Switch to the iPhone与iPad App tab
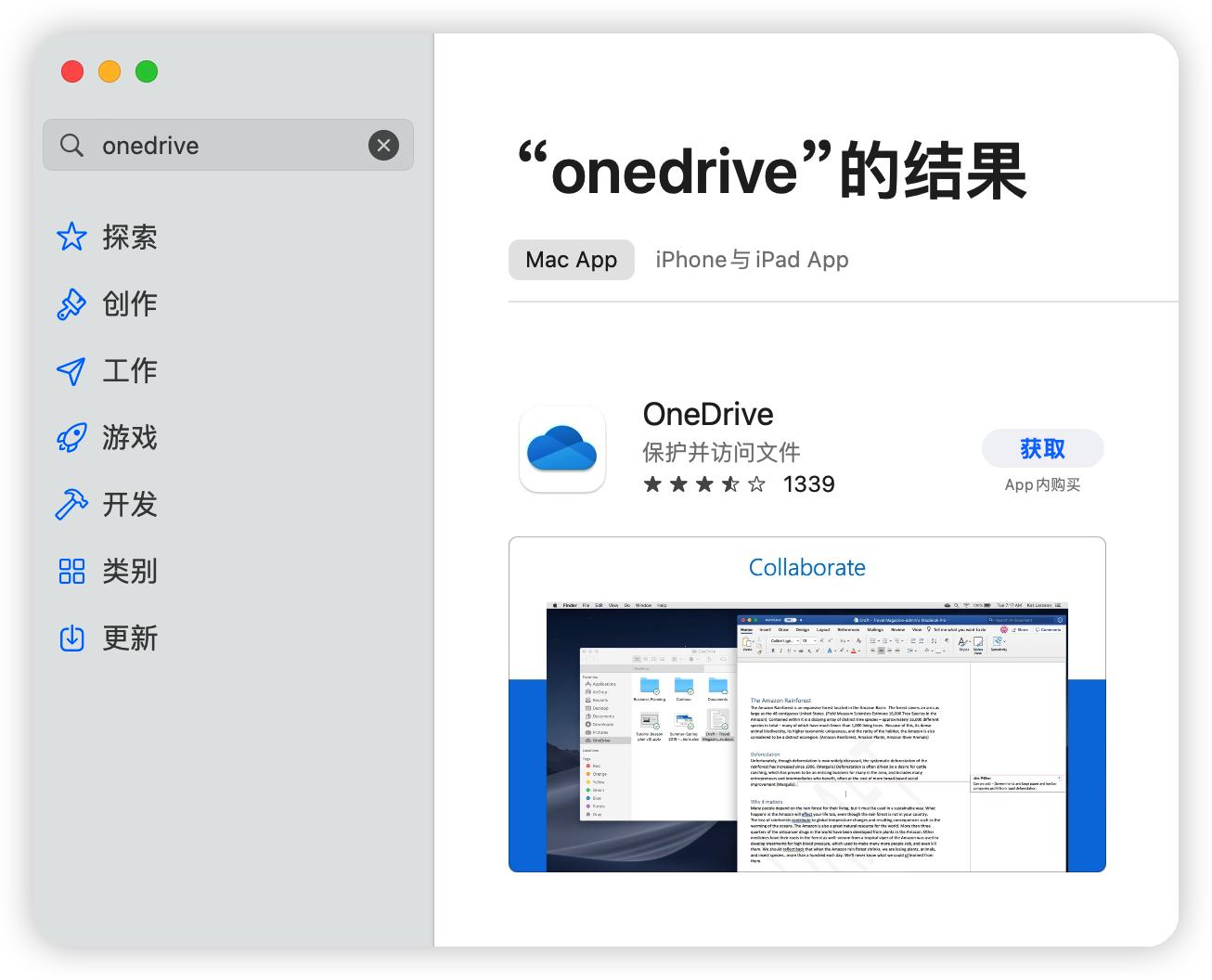The width and height of the screenshot is (1212, 980). (752, 260)
